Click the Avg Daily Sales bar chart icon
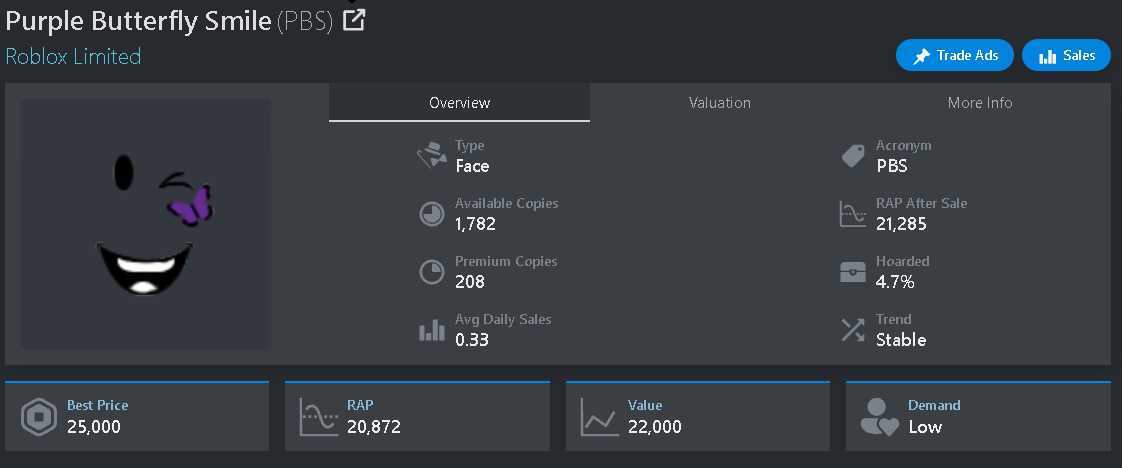The width and height of the screenshot is (1122, 468). point(431,331)
